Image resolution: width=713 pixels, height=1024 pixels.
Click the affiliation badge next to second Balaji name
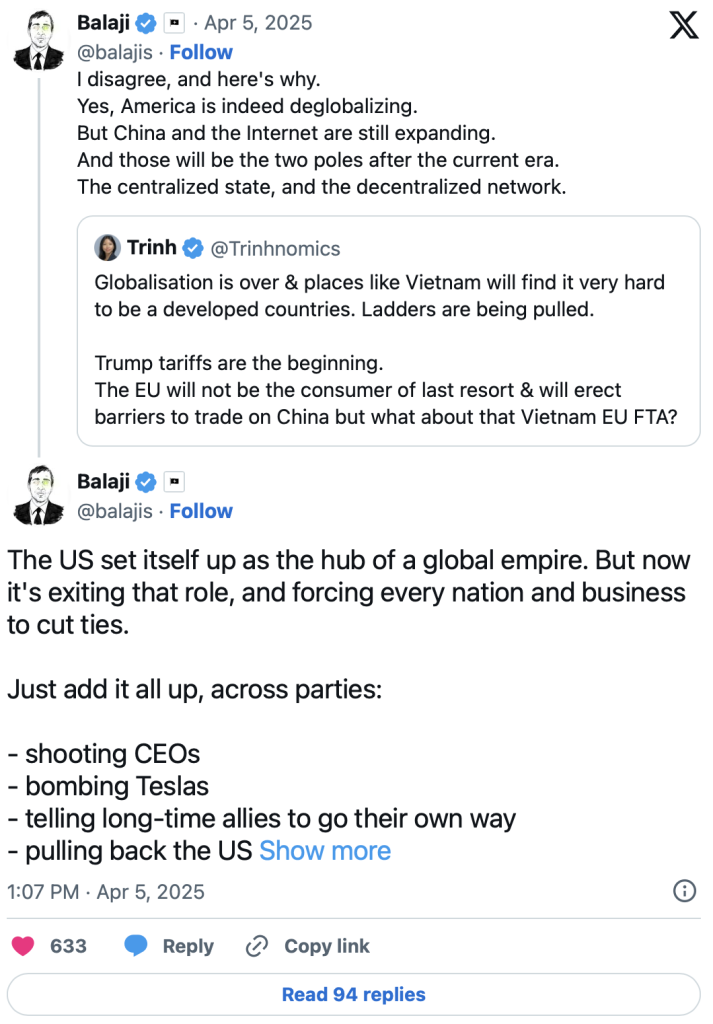click(x=174, y=482)
